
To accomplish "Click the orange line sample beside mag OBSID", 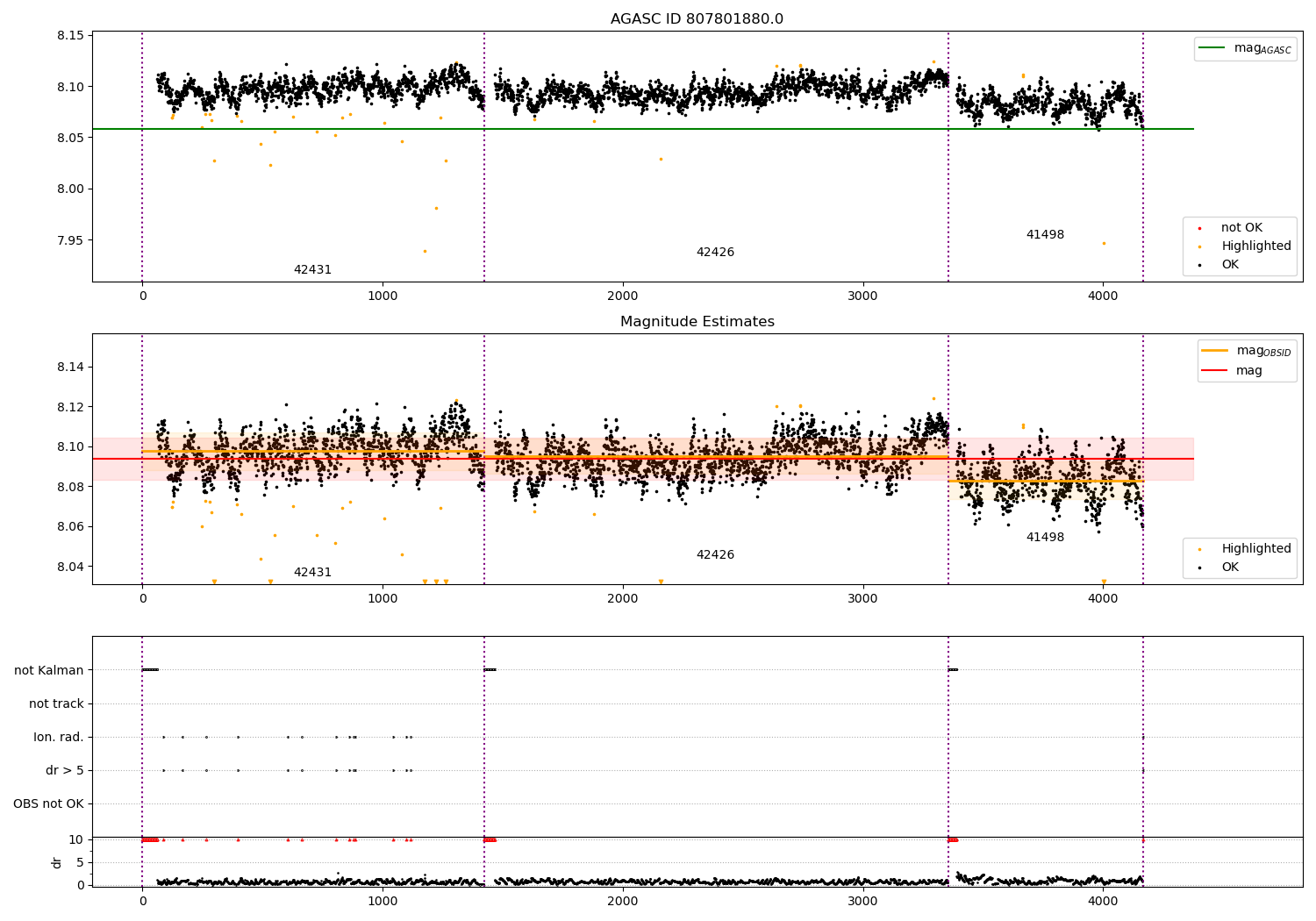I will click(1215, 351).
